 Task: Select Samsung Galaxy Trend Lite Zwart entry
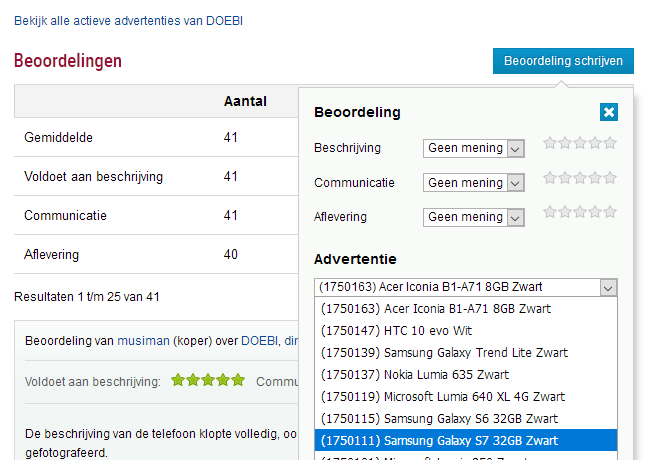(444, 352)
